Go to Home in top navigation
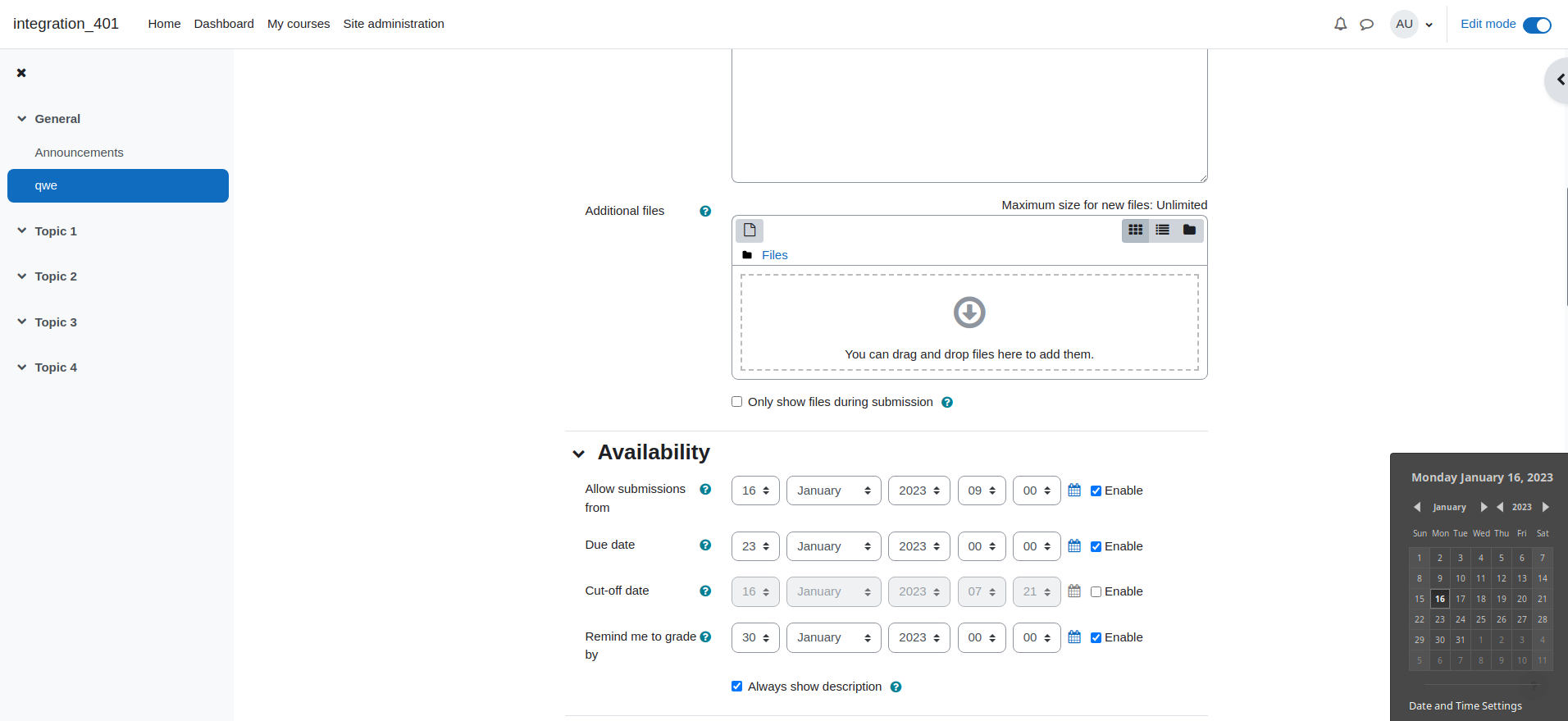Viewport: 1568px width, 721px height. click(164, 24)
